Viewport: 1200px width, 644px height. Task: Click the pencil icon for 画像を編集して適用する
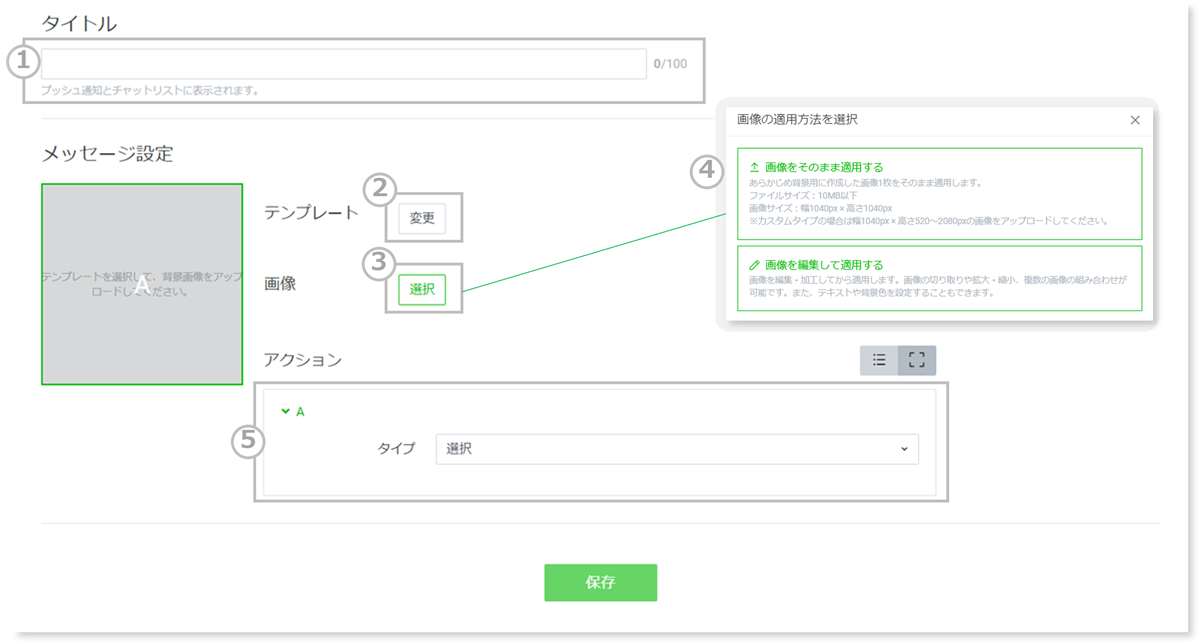pyautogui.click(x=754, y=265)
